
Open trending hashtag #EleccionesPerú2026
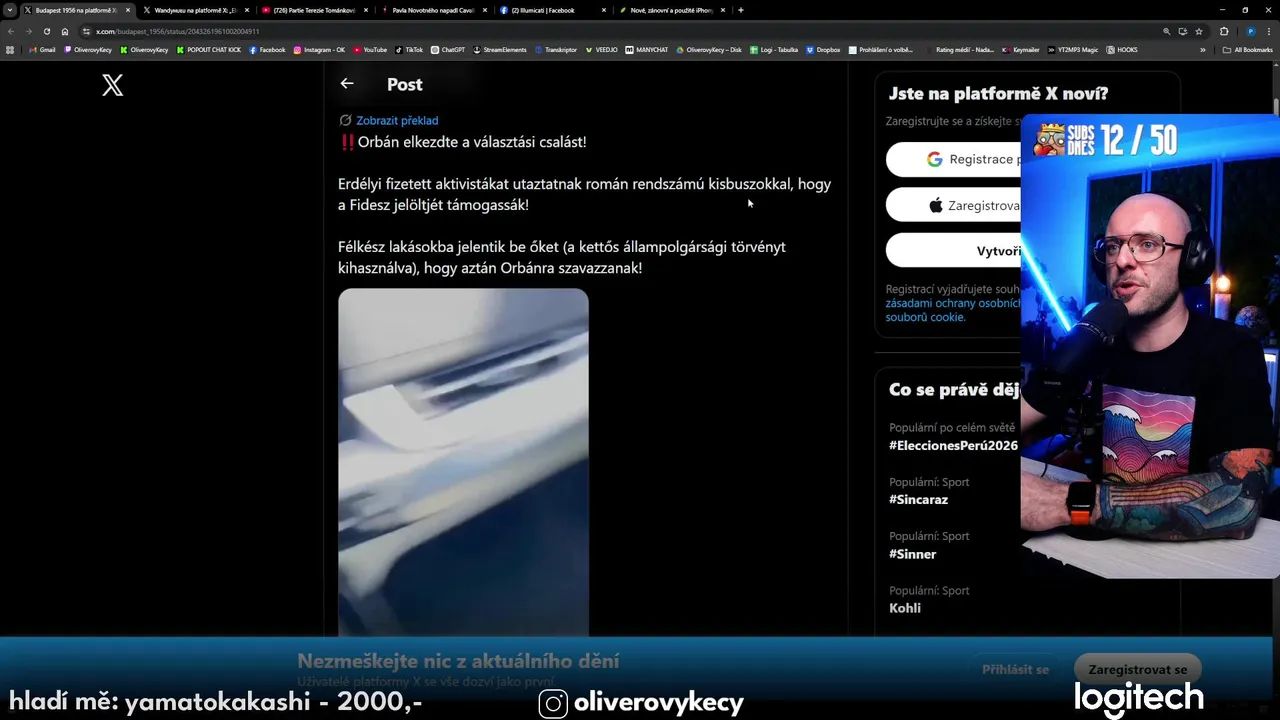click(x=953, y=446)
